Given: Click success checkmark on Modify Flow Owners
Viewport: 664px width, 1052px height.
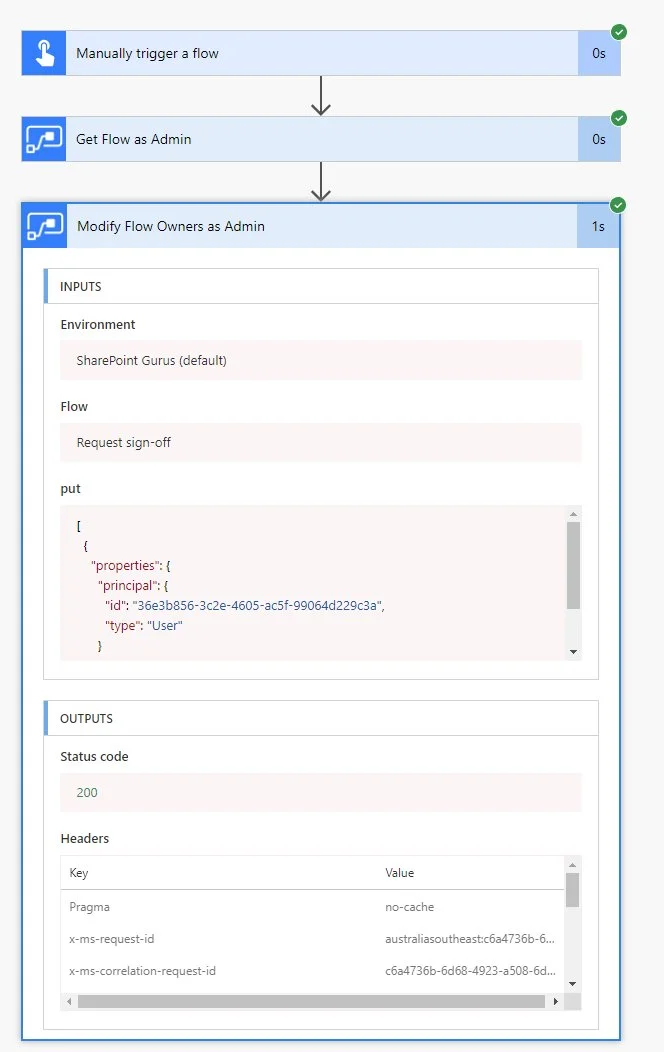Looking at the screenshot, I should coord(618,205).
